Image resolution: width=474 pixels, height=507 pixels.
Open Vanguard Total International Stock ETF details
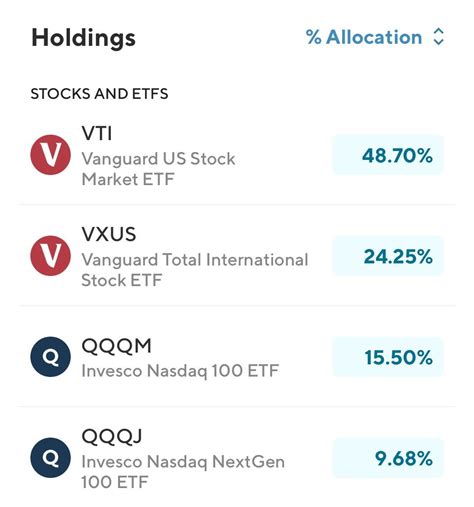click(x=195, y=270)
